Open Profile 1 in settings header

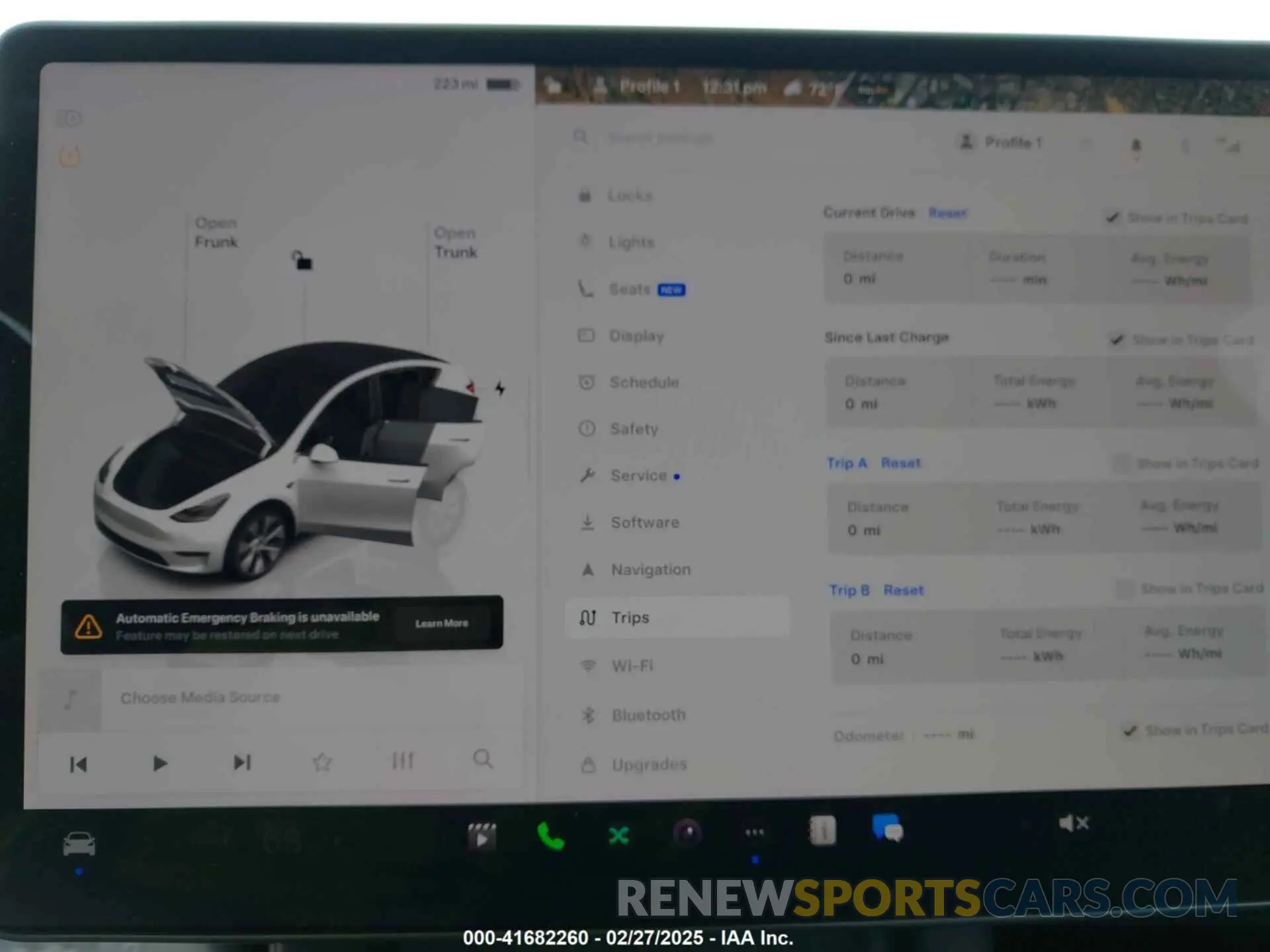[1000, 142]
